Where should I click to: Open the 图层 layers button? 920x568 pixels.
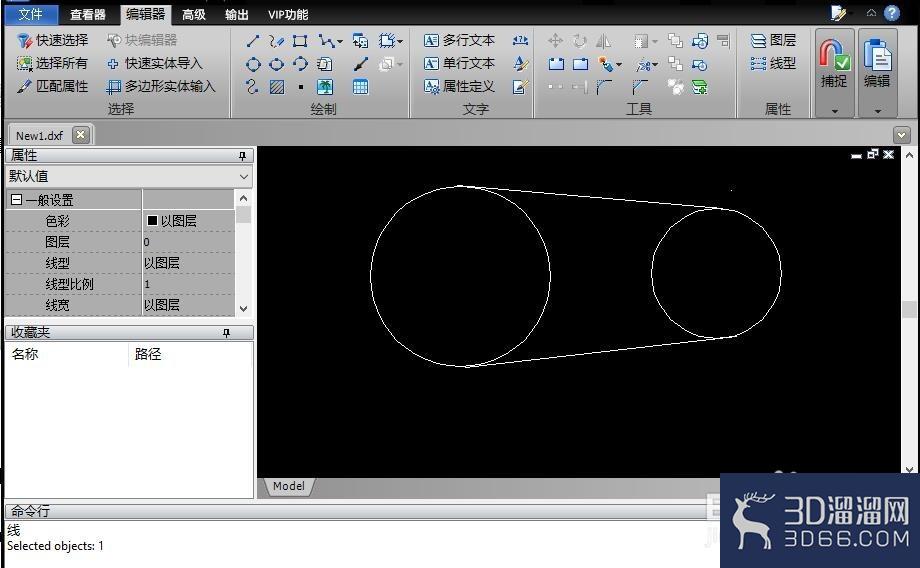tap(773, 40)
